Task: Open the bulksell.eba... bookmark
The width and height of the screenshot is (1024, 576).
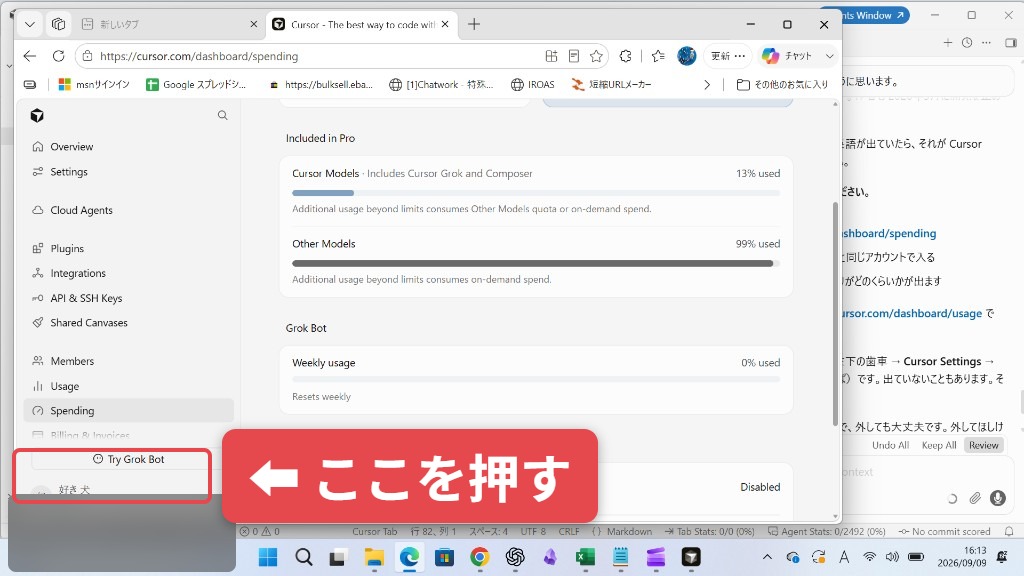Action: (321, 84)
